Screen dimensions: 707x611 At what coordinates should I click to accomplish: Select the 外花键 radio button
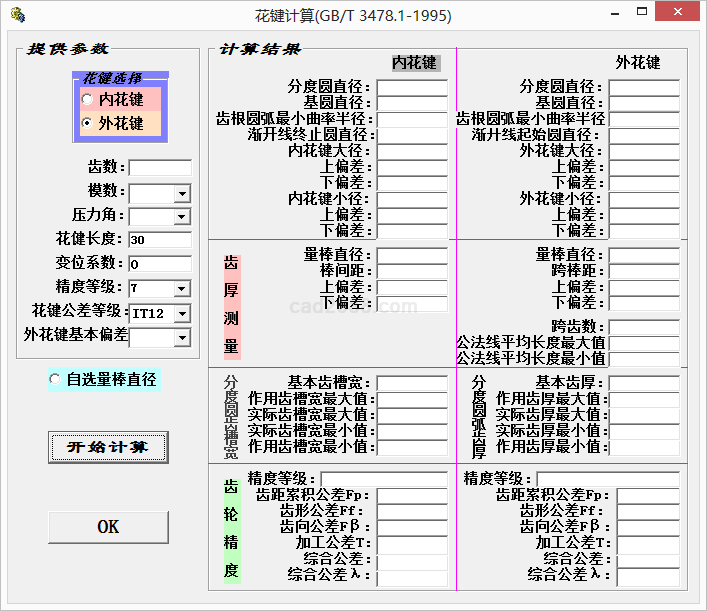pos(88,124)
